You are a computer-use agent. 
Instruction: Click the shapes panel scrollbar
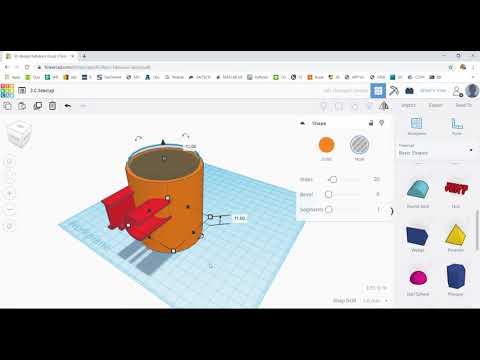point(477,230)
